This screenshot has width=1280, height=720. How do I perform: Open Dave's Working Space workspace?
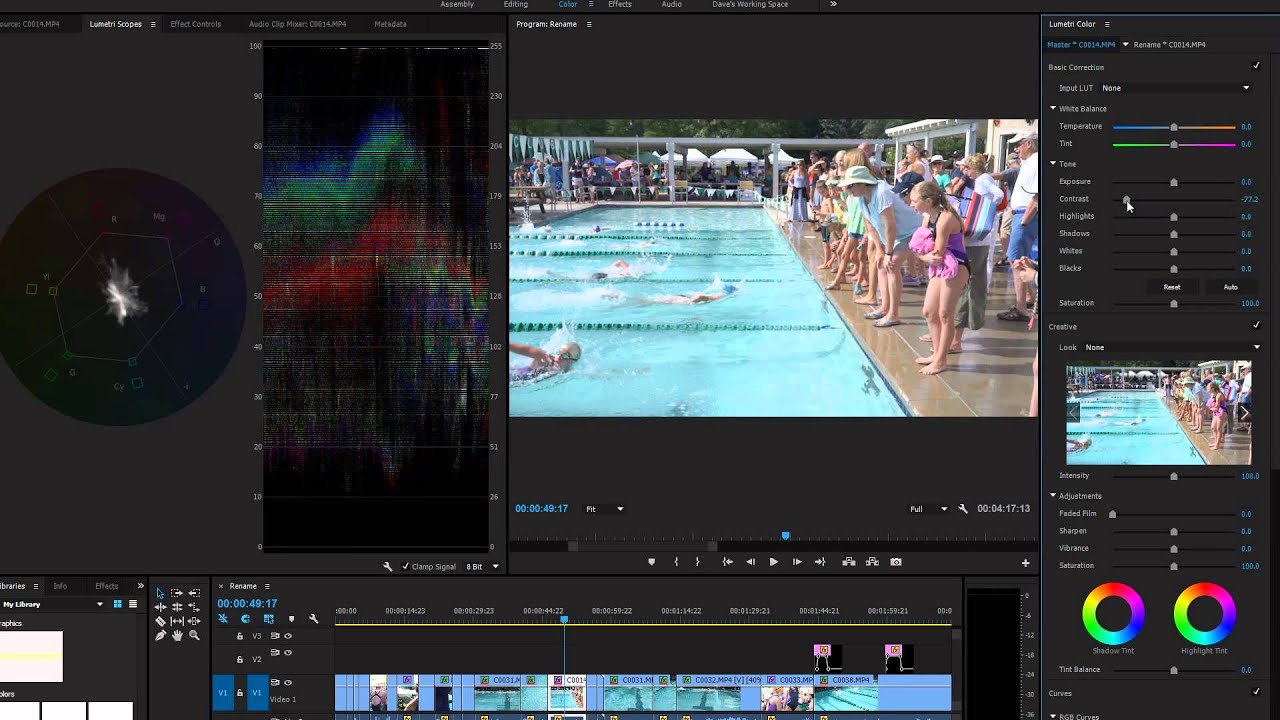[750, 4]
